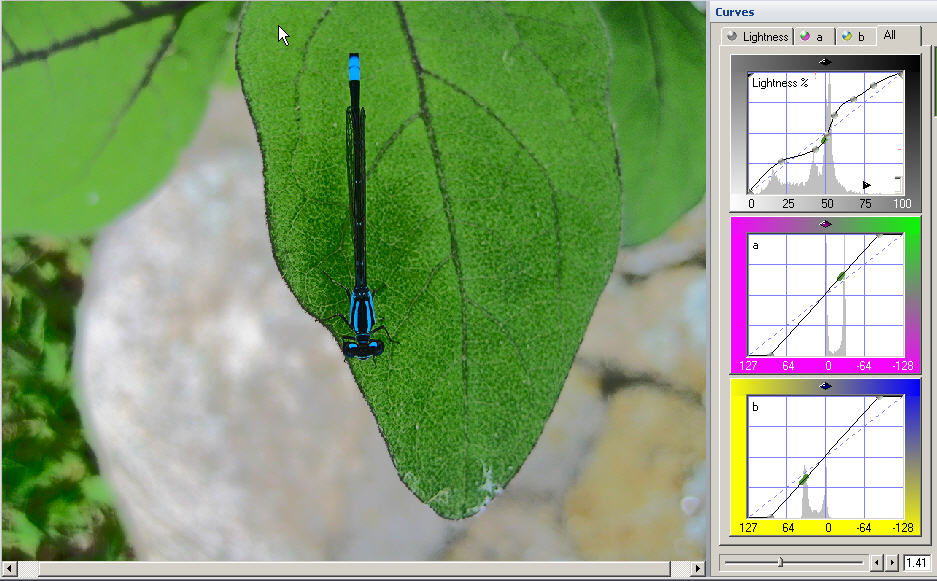Click the small box icon in Lightness graph corner
Screen dimensions: 937x581
[898, 183]
